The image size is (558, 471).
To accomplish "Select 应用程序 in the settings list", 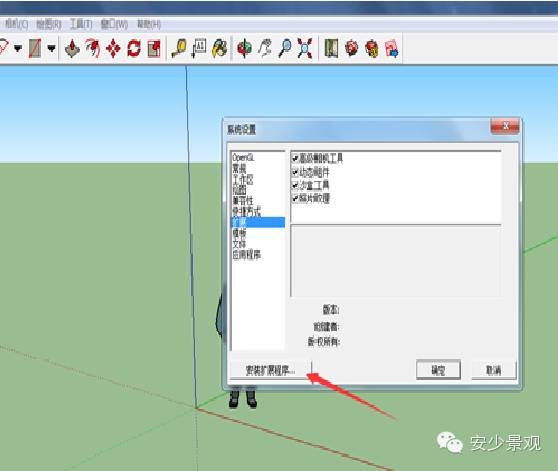I will coord(246,255).
